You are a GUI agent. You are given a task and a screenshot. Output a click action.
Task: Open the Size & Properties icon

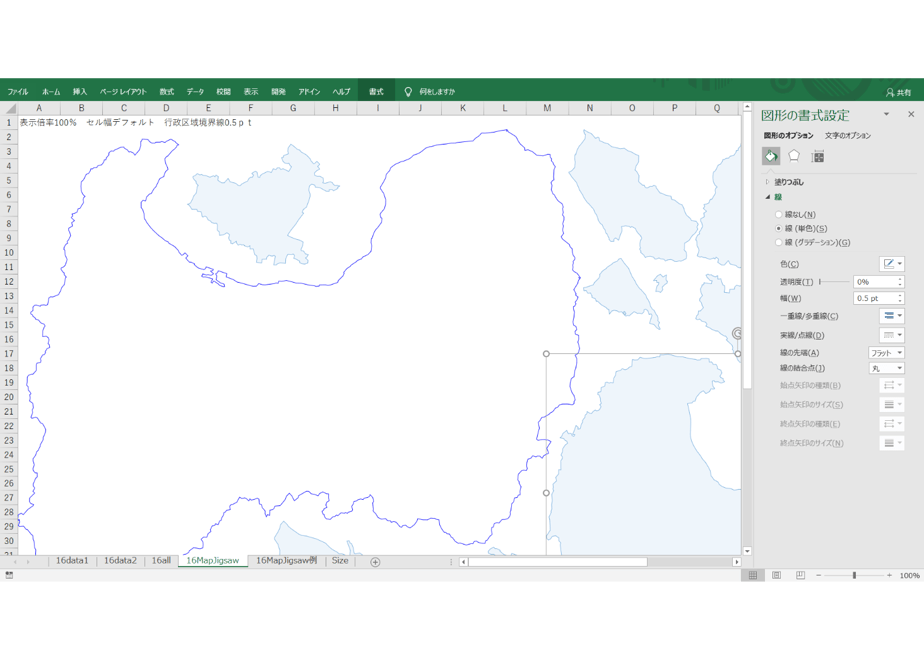[817, 156]
